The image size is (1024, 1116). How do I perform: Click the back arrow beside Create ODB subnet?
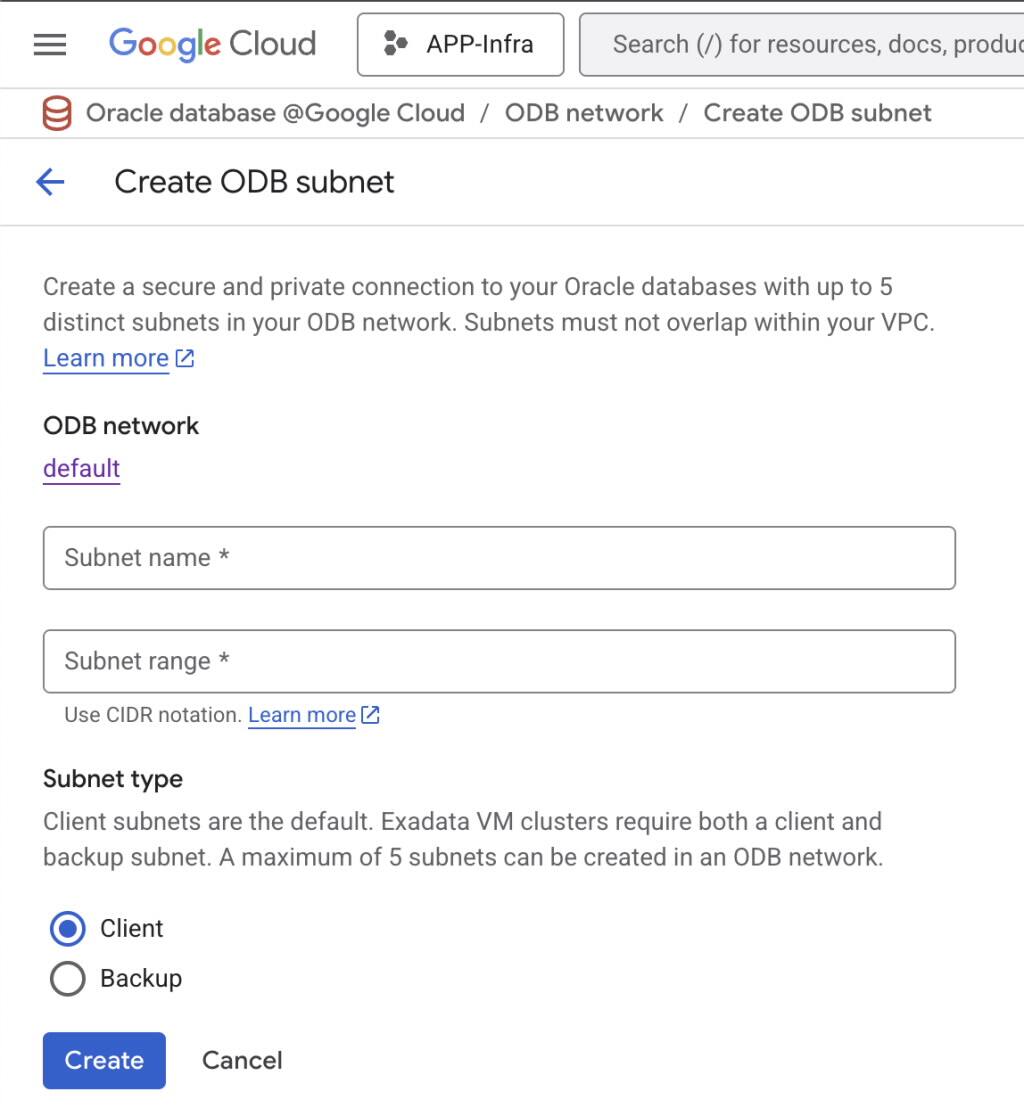tap(49, 182)
